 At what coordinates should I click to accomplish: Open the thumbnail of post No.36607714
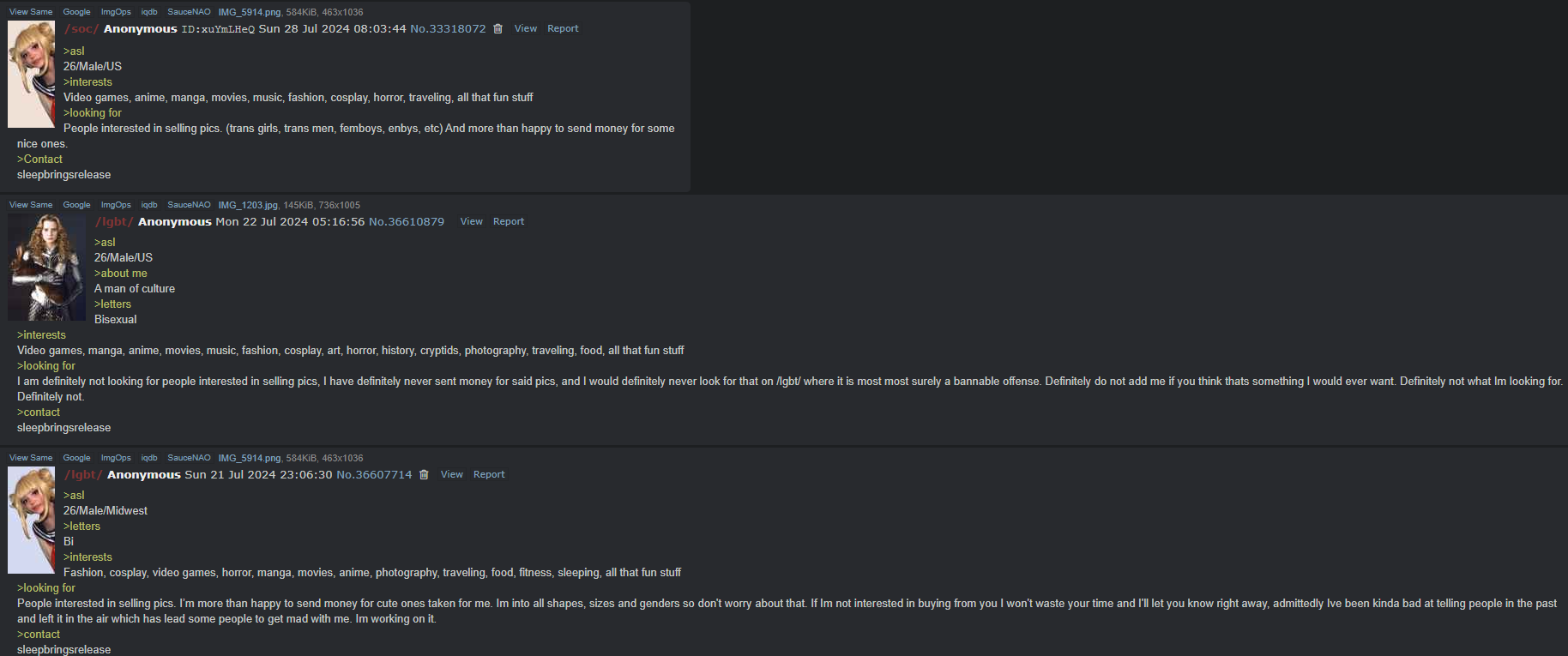[32, 521]
